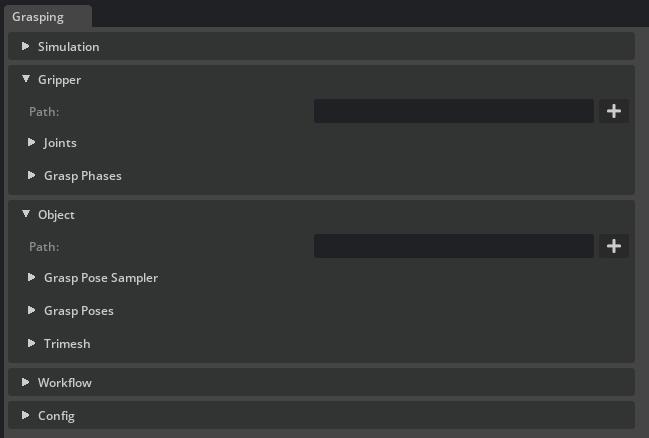Click the down arrow beside Gripper
Image resolution: width=649 pixels, height=438 pixels.
(x=26, y=79)
